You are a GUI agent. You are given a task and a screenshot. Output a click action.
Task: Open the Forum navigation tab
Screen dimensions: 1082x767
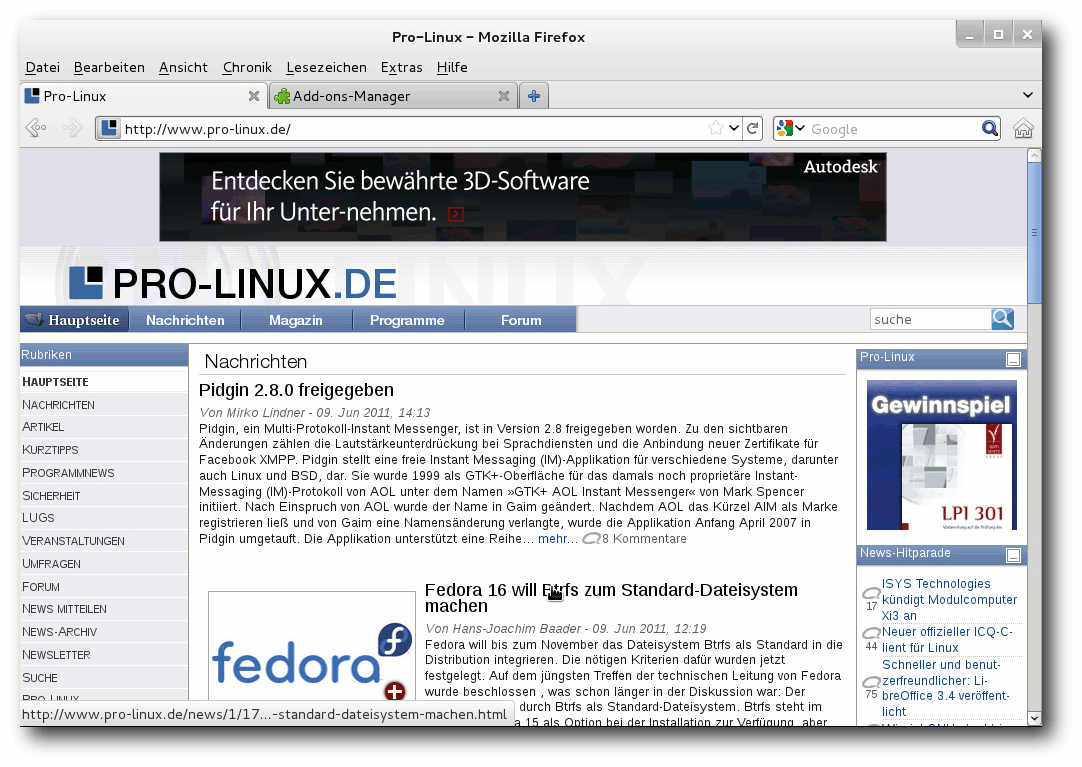point(521,320)
